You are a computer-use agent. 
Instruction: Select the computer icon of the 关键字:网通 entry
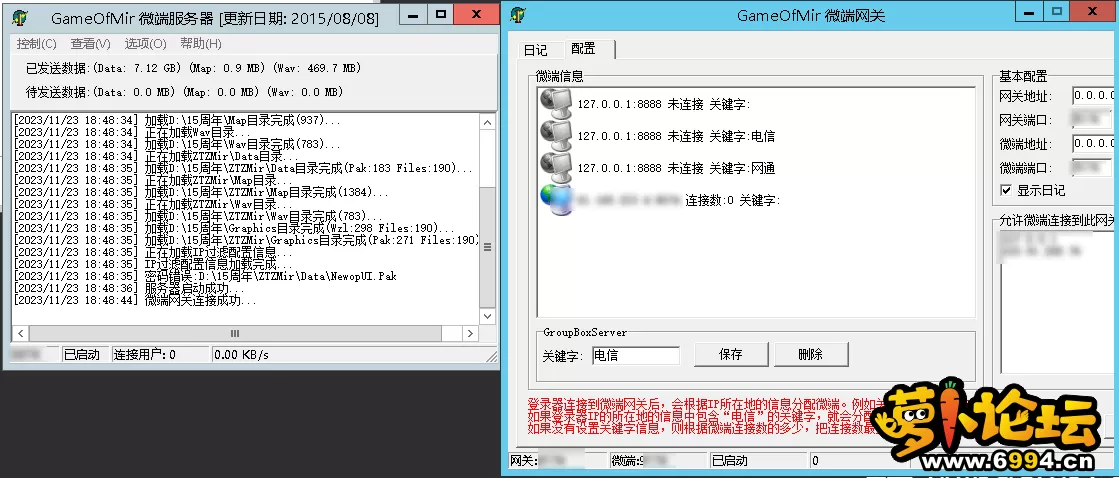tap(555, 167)
